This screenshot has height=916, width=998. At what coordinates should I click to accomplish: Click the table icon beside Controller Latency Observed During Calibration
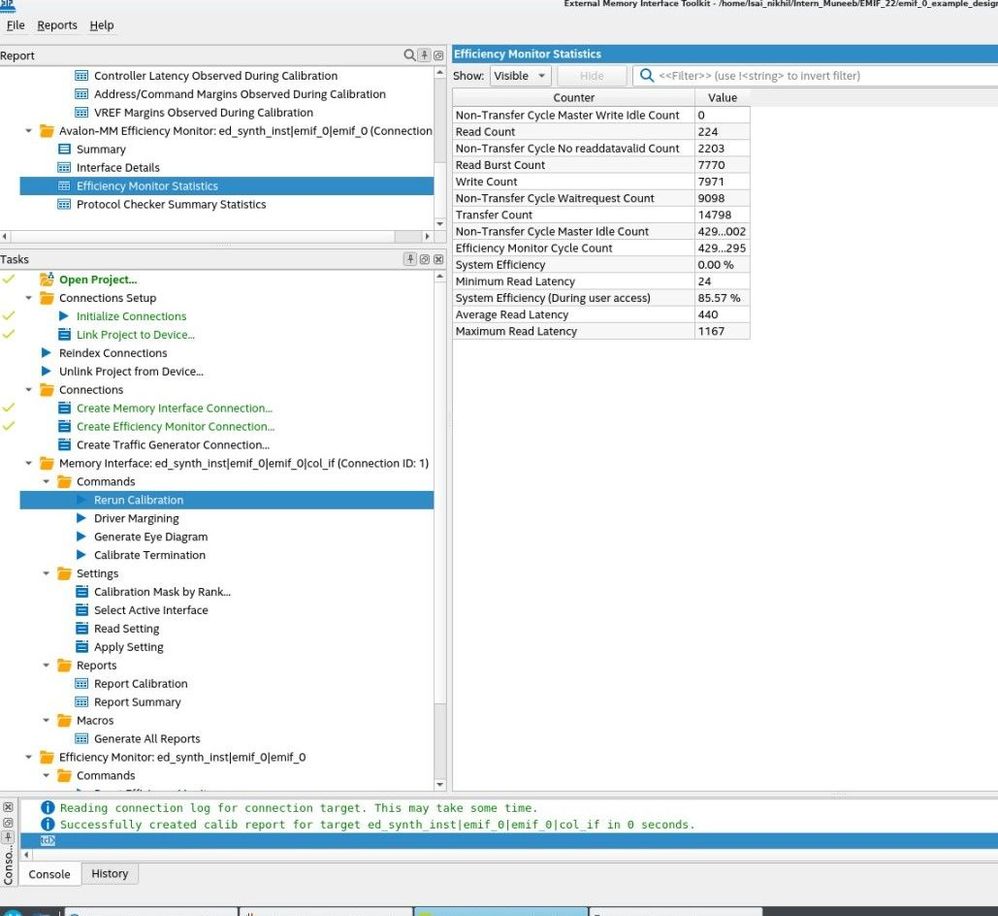[x=81, y=76]
